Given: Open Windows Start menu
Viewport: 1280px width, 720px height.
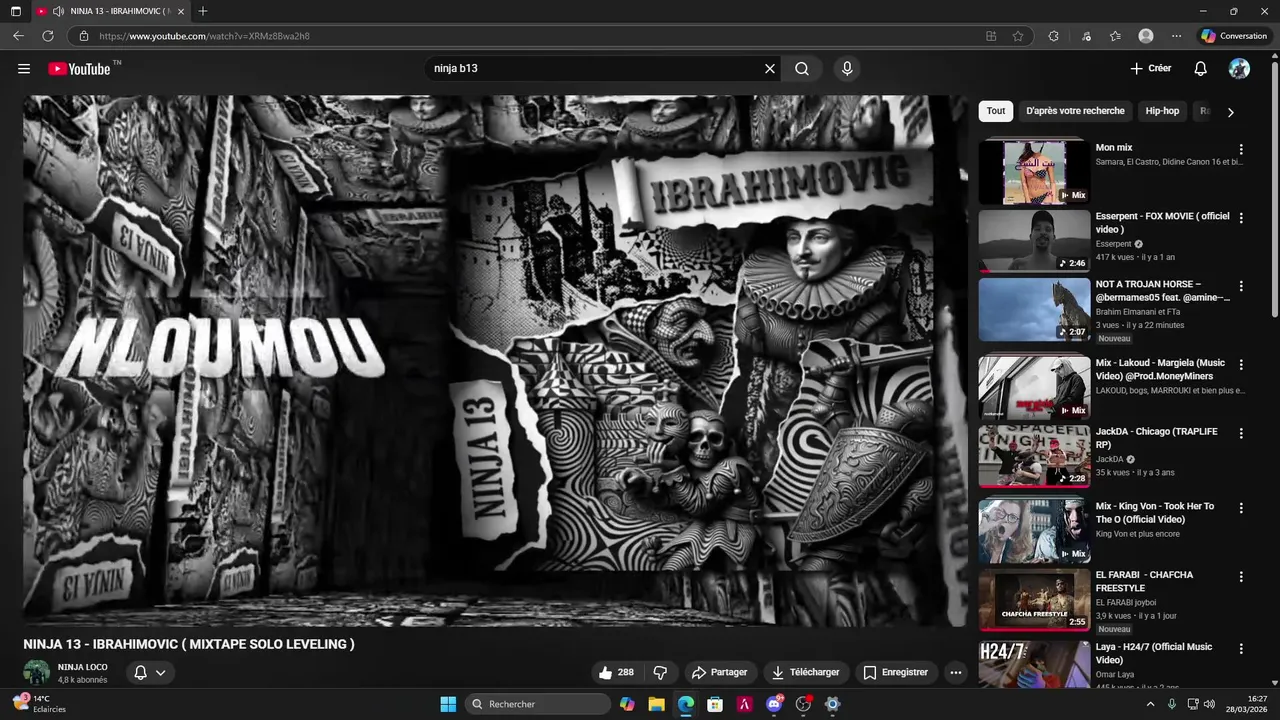Looking at the screenshot, I should (448, 704).
